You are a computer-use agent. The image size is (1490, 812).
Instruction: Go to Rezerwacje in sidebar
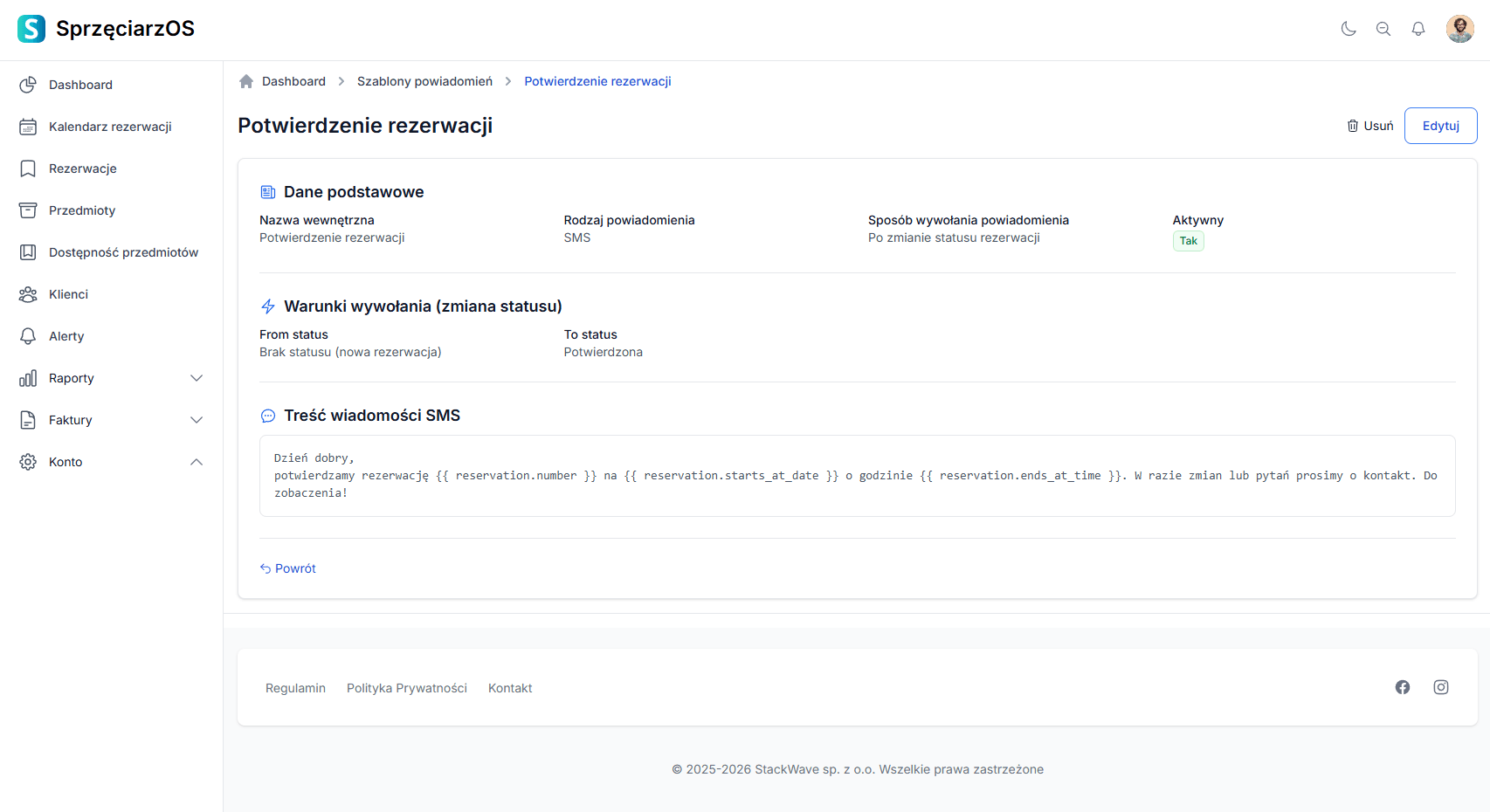82,169
